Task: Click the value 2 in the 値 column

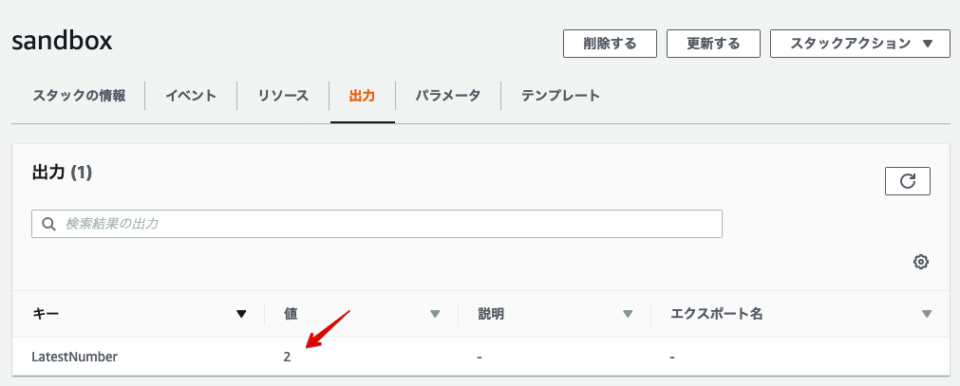Action: click(287, 357)
